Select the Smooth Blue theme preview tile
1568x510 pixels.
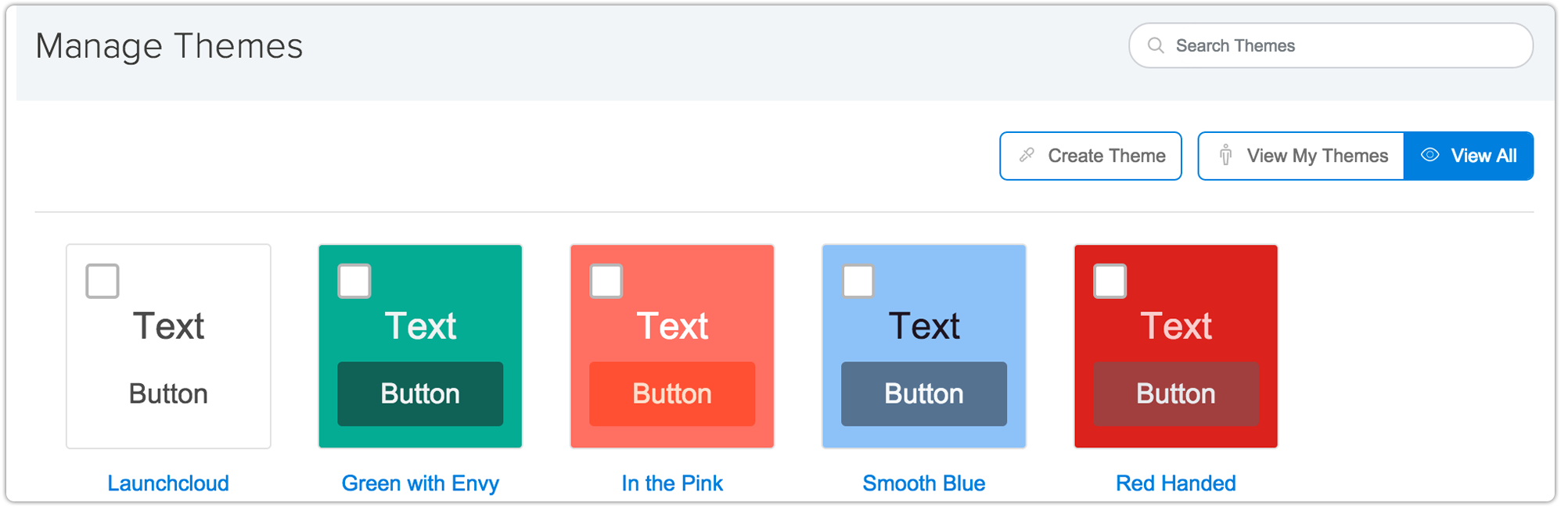coord(924,347)
